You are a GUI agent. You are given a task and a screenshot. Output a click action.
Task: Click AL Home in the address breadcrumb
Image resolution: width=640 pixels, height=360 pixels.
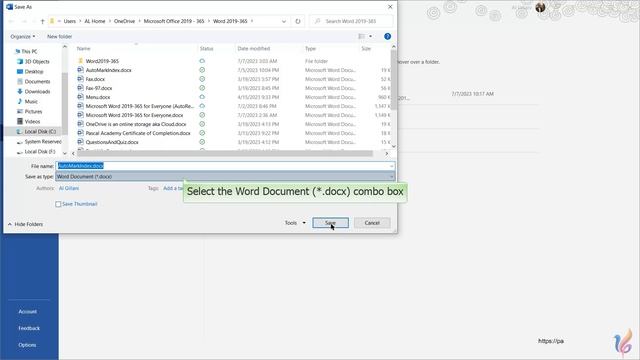click(95, 21)
